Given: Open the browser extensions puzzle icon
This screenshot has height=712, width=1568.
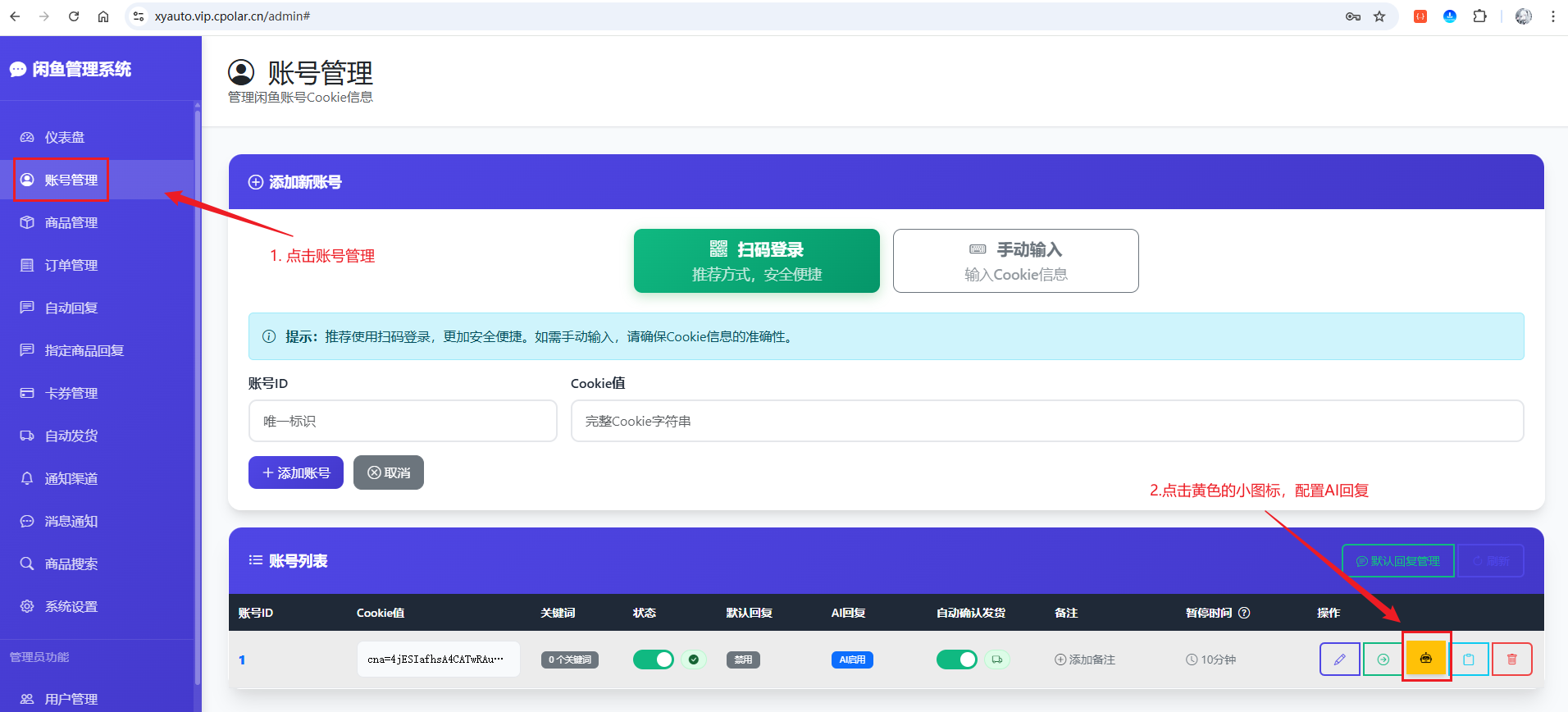Looking at the screenshot, I should point(1479,16).
